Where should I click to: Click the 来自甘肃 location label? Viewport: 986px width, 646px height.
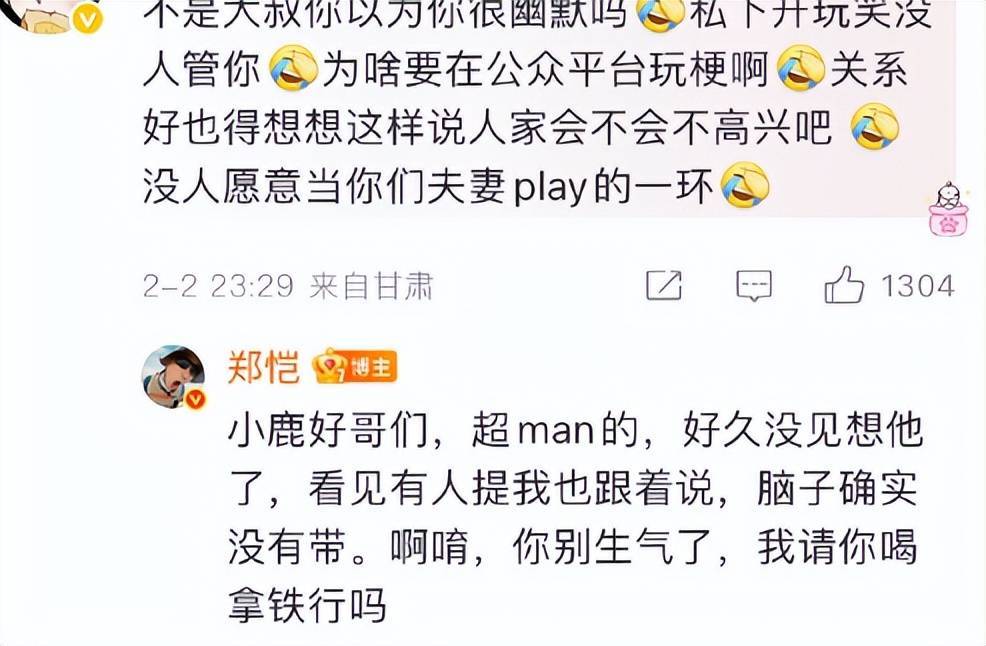pyautogui.click(x=371, y=286)
